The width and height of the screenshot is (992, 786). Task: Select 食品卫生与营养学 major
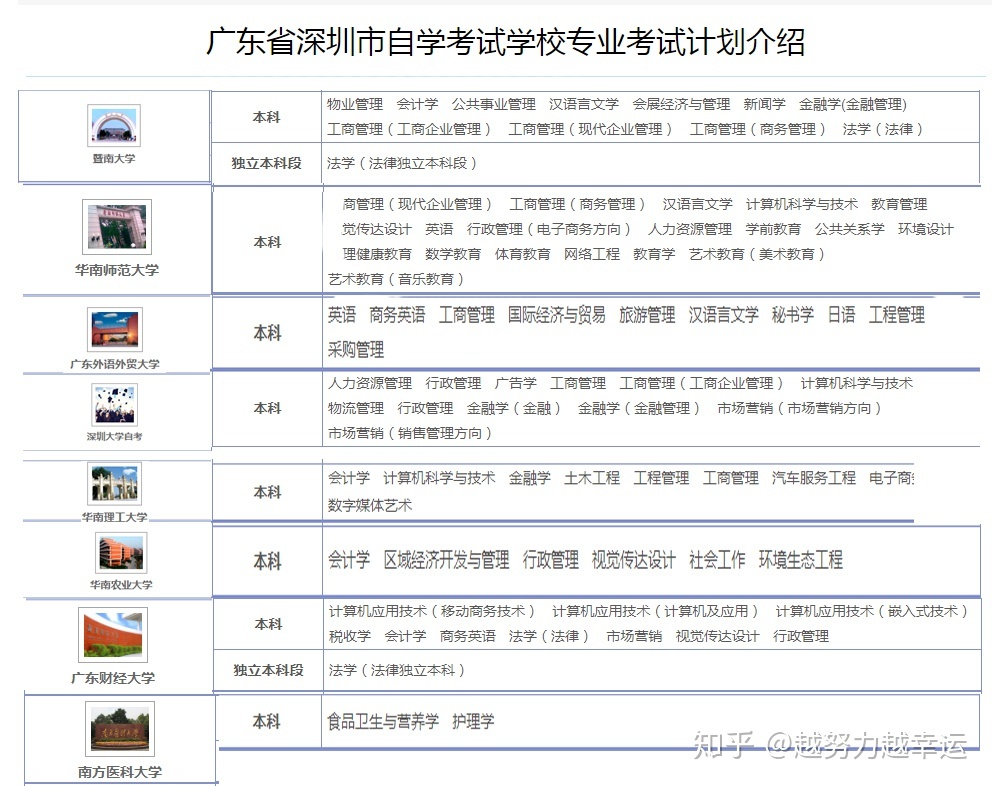(383, 721)
